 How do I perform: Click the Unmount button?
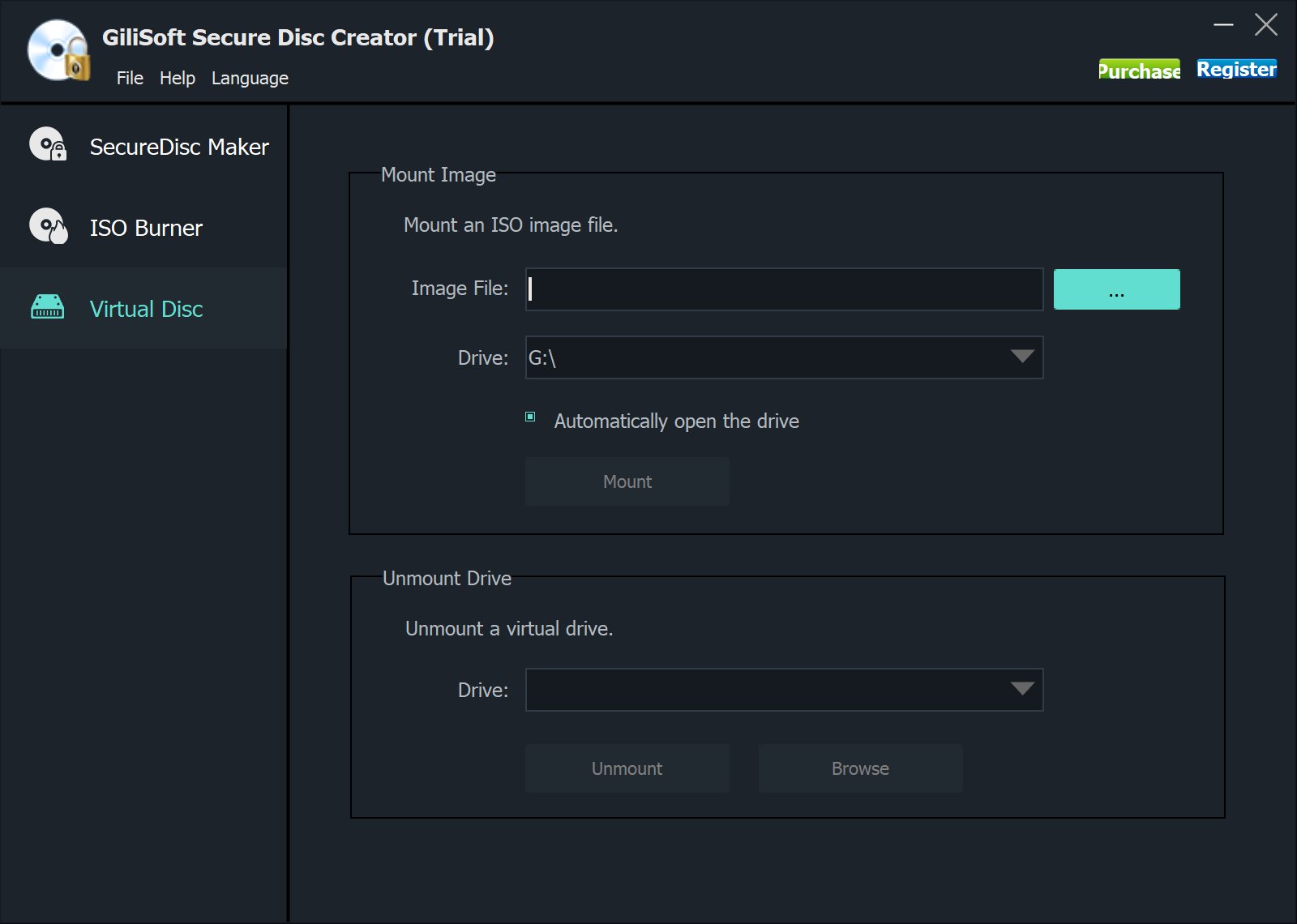[627, 768]
